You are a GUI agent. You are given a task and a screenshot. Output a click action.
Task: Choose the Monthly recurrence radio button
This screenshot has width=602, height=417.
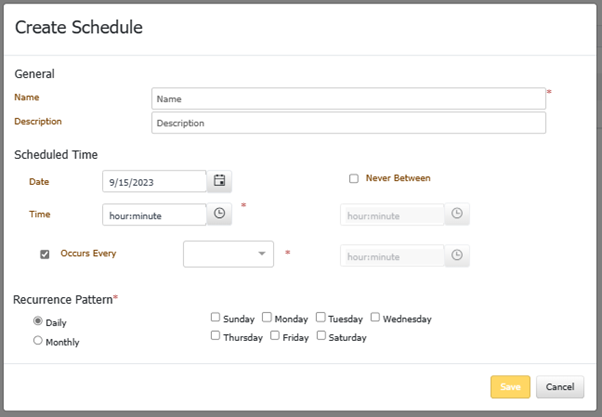[38, 341]
